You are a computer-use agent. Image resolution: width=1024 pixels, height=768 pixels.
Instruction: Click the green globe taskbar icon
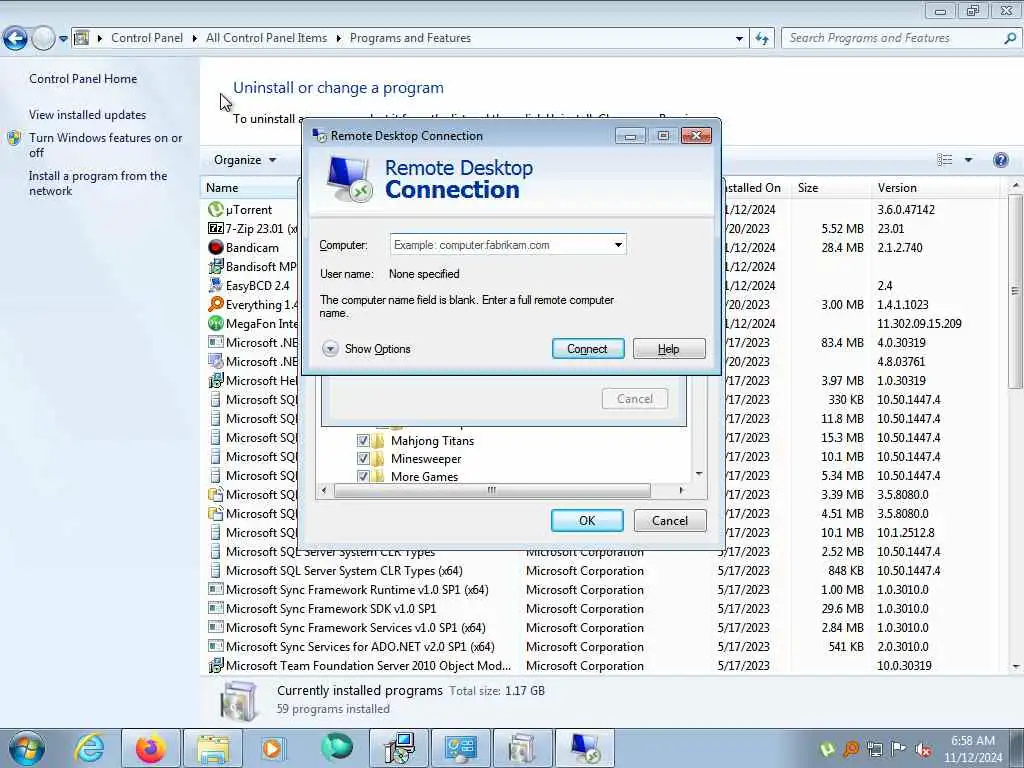pyautogui.click(x=336, y=748)
